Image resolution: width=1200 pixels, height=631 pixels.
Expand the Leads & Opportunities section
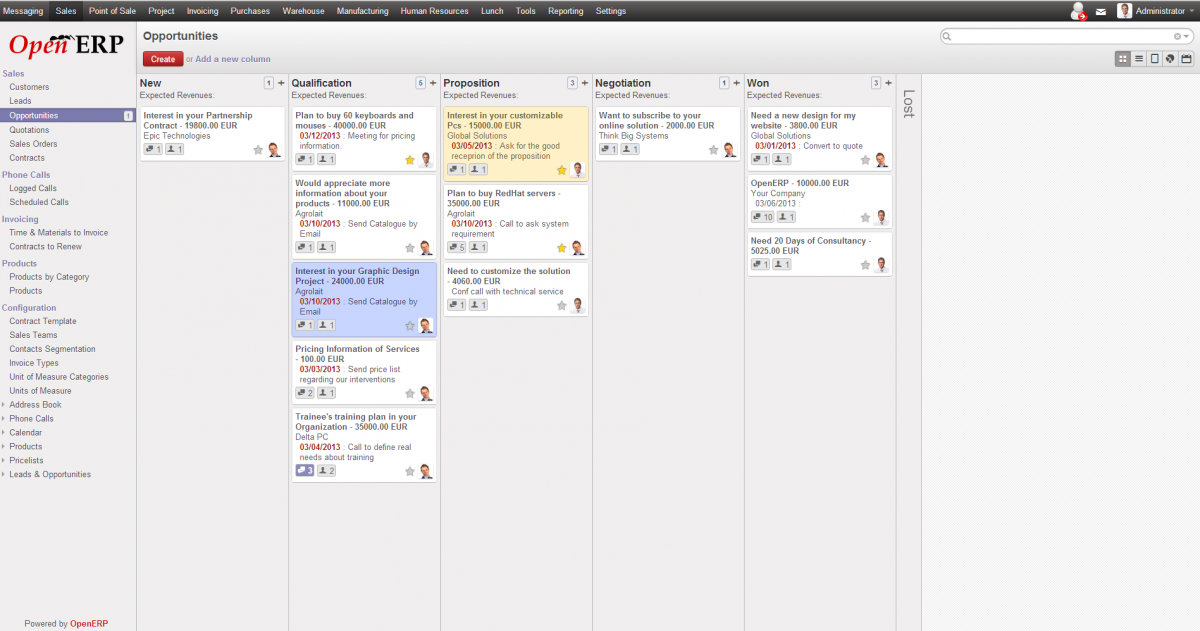(x=49, y=475)
